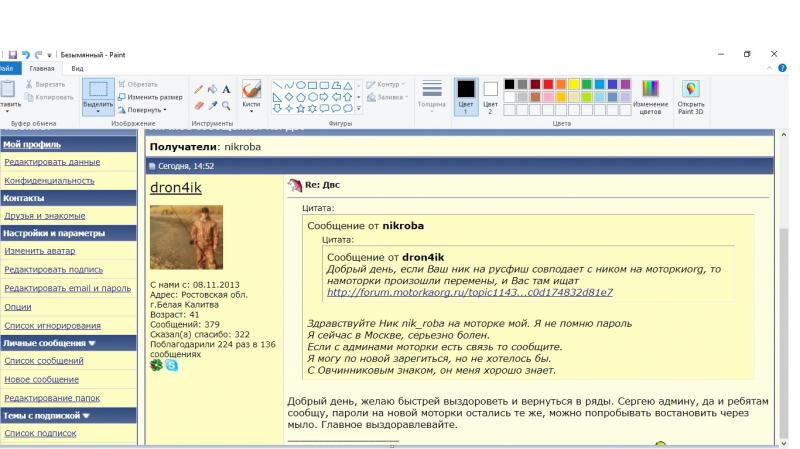The height and width of the screenshot is (449, 800).
Task: Activate the Color picker eyedropper tool
Action: [212, 104]
